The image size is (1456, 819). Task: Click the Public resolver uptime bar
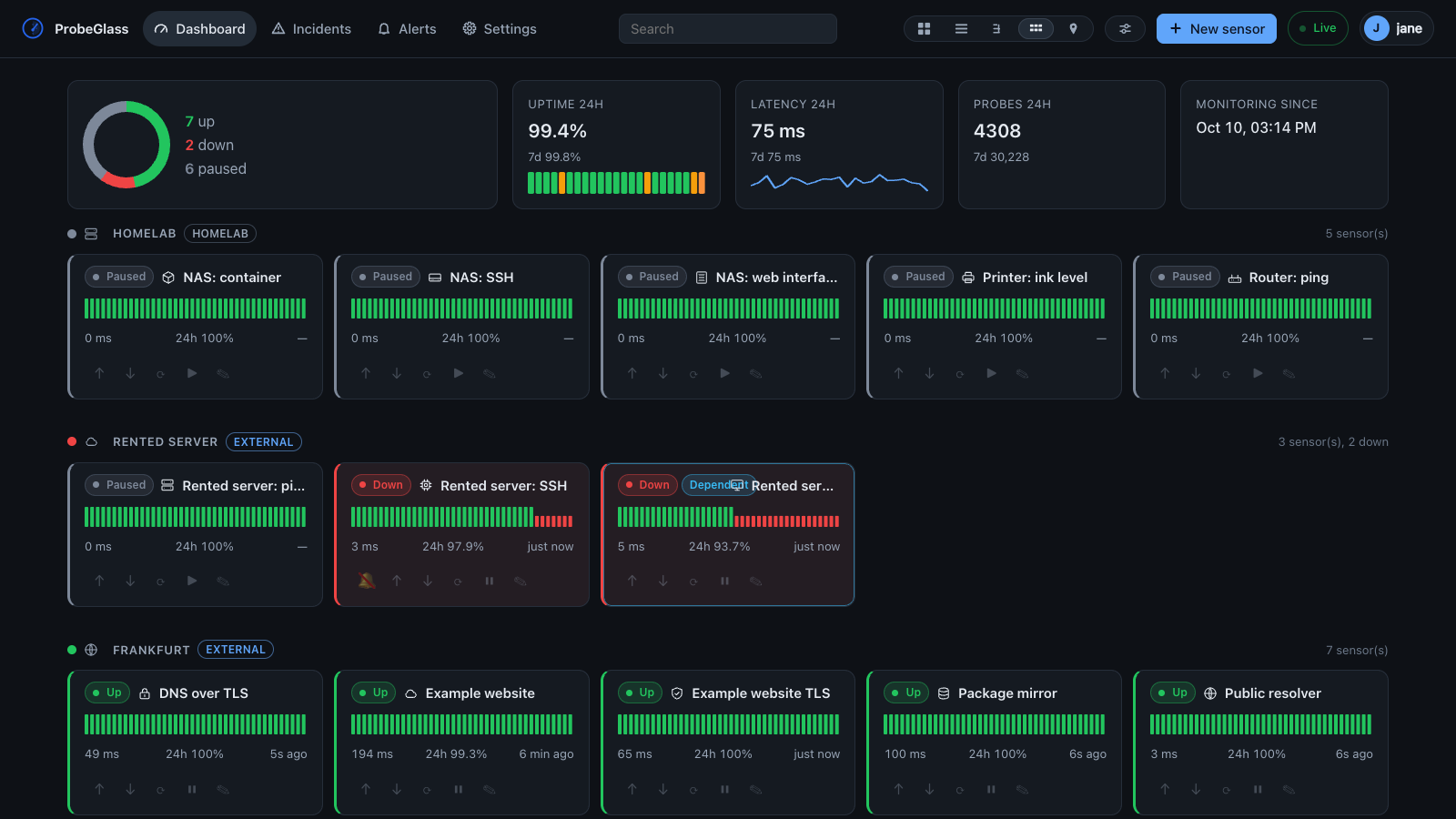pyautogui.click(x=1260, y=724)
